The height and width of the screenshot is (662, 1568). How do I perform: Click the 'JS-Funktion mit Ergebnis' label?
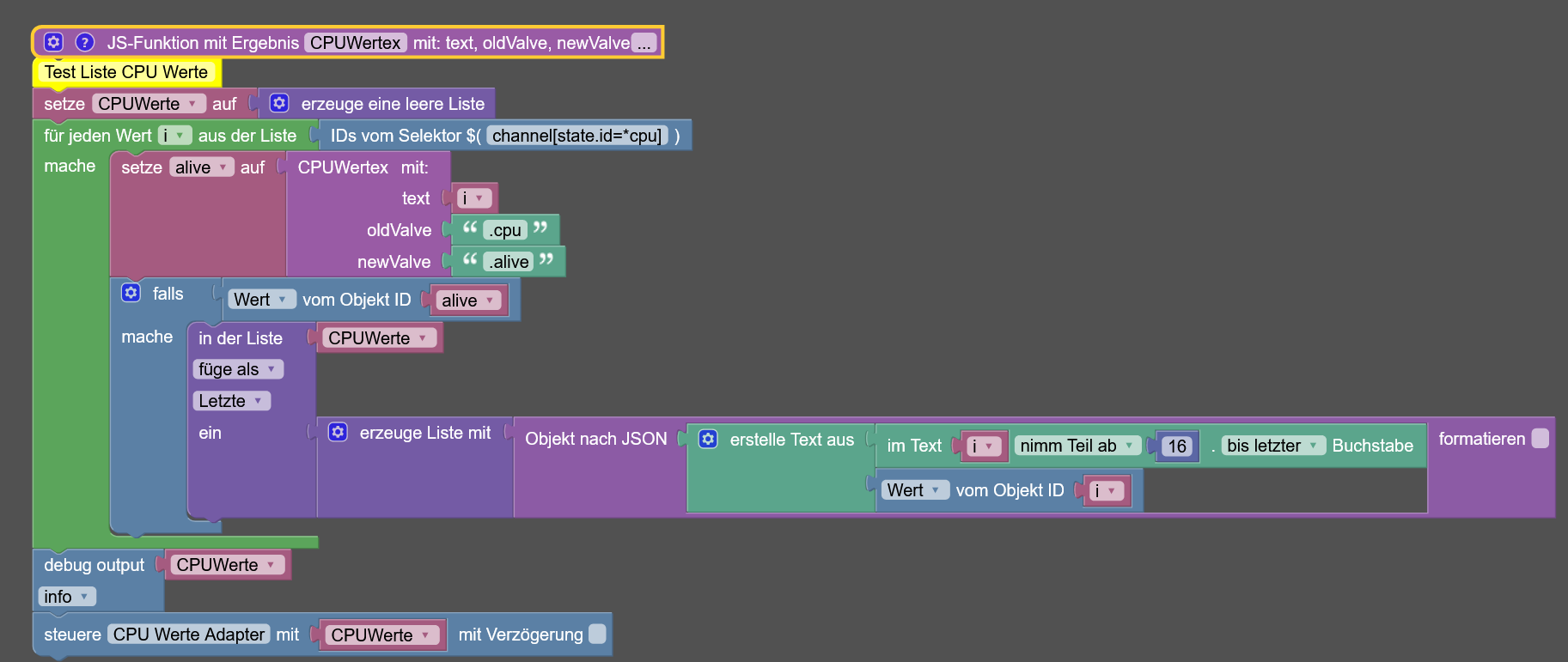coord(203,43)
